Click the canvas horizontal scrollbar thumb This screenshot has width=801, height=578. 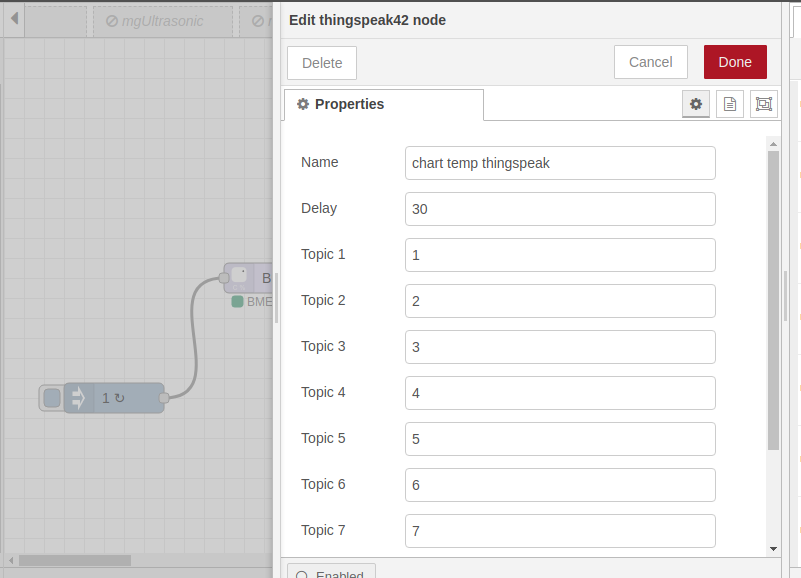coord(75,560)
